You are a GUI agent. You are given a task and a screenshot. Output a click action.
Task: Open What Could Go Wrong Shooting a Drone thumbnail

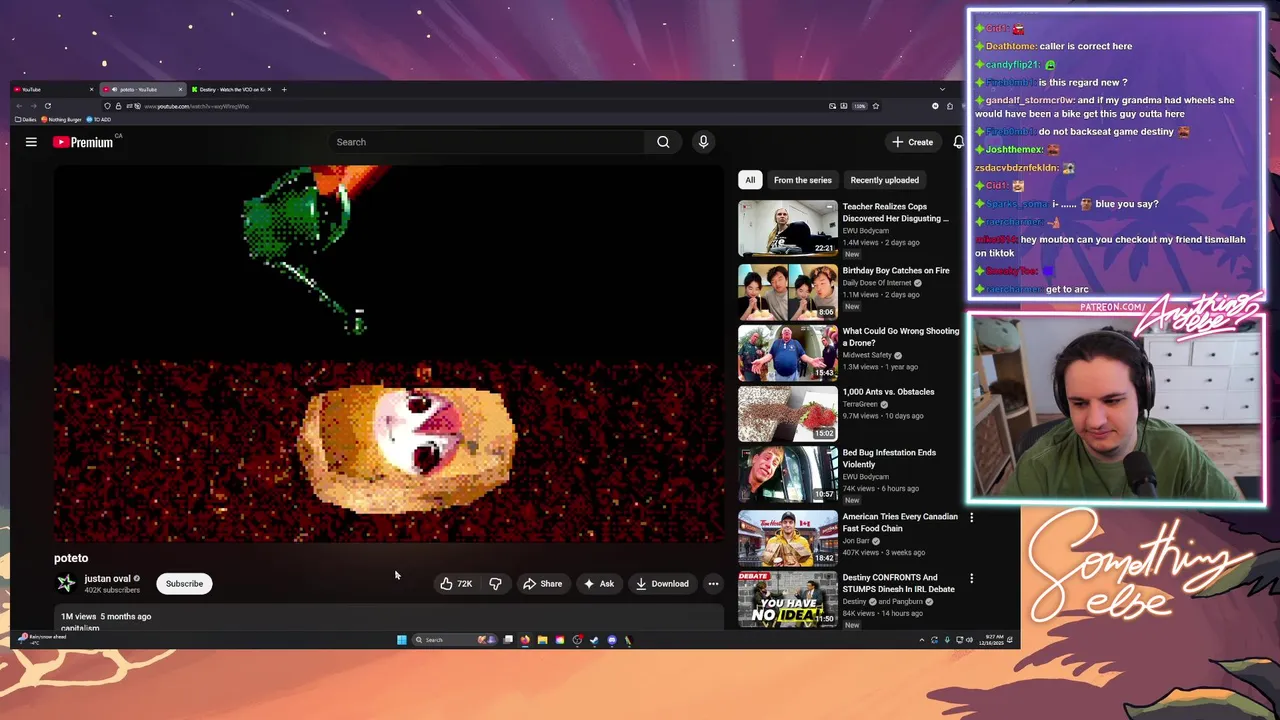tap(788, 353)
